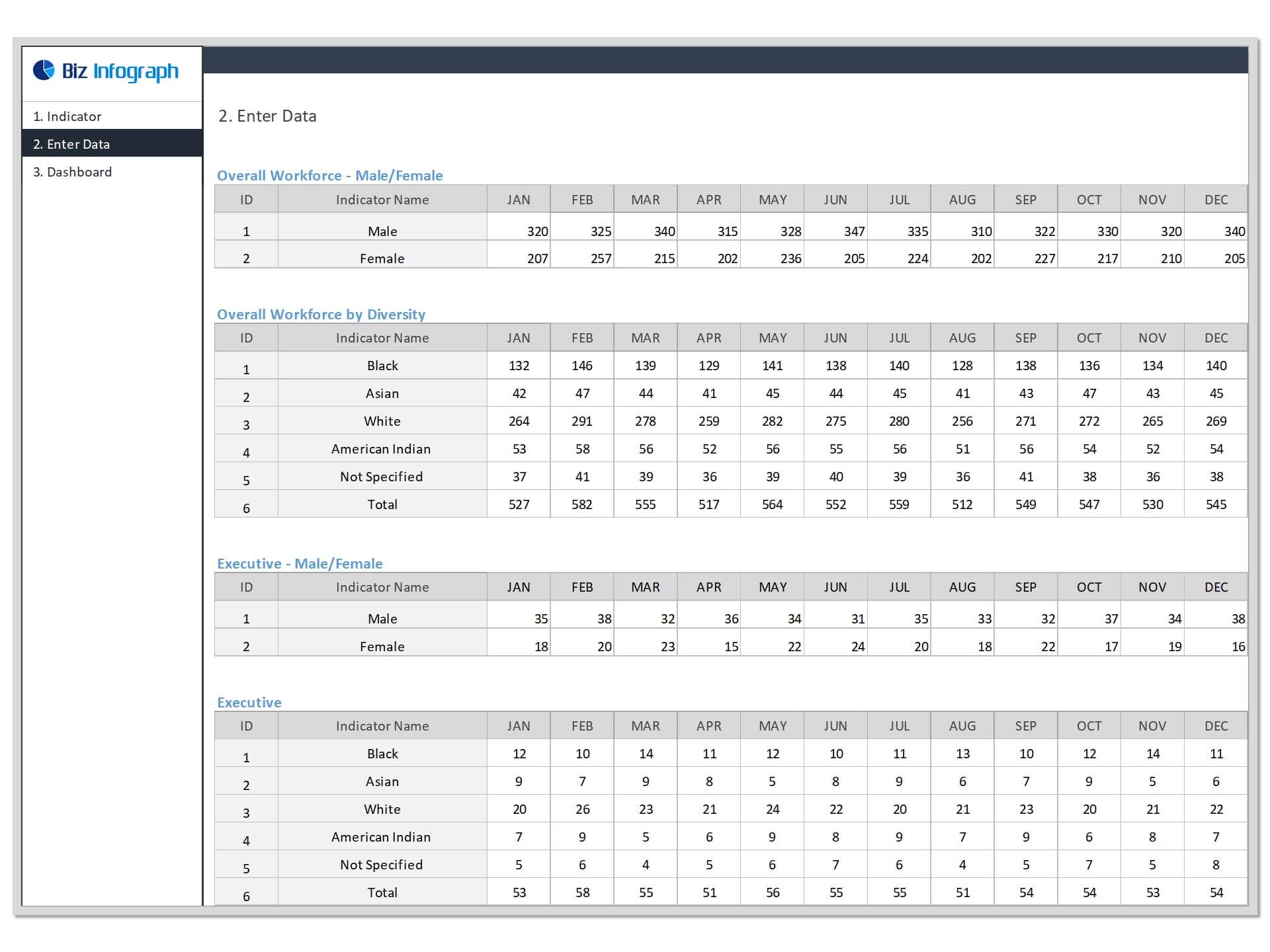
Task: Select the Total row in diversity table
Action: click(x=382, y=504)
